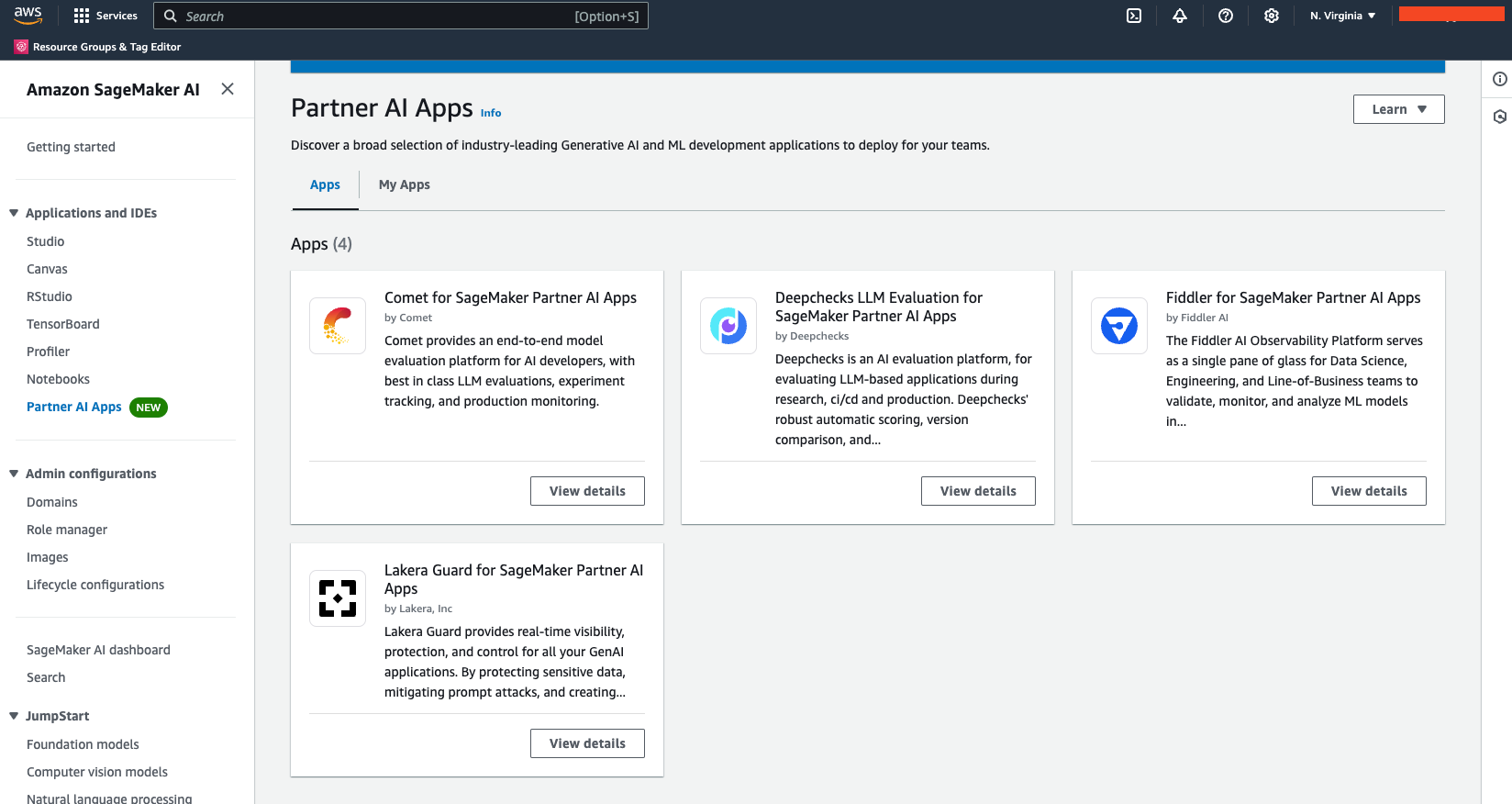Viewport: 1512px width, 804px height.
Task: Open the info panel icon on right edge
Action: pyautogui.click(x=1500, y=79)
